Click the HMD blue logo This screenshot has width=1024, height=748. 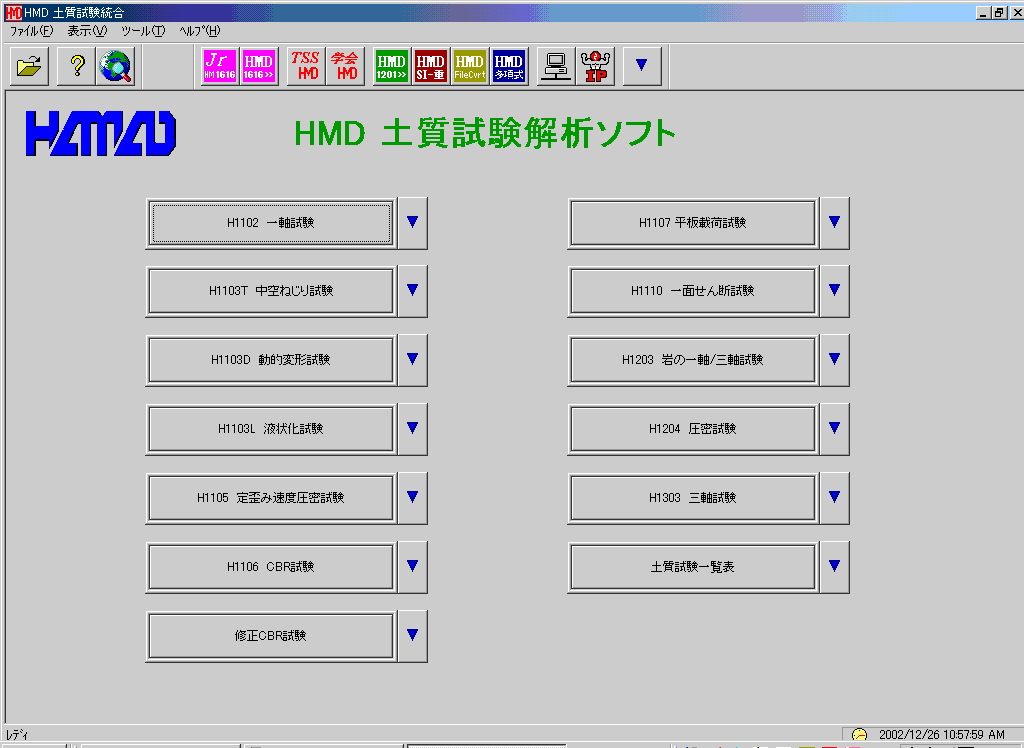point(101,133)
